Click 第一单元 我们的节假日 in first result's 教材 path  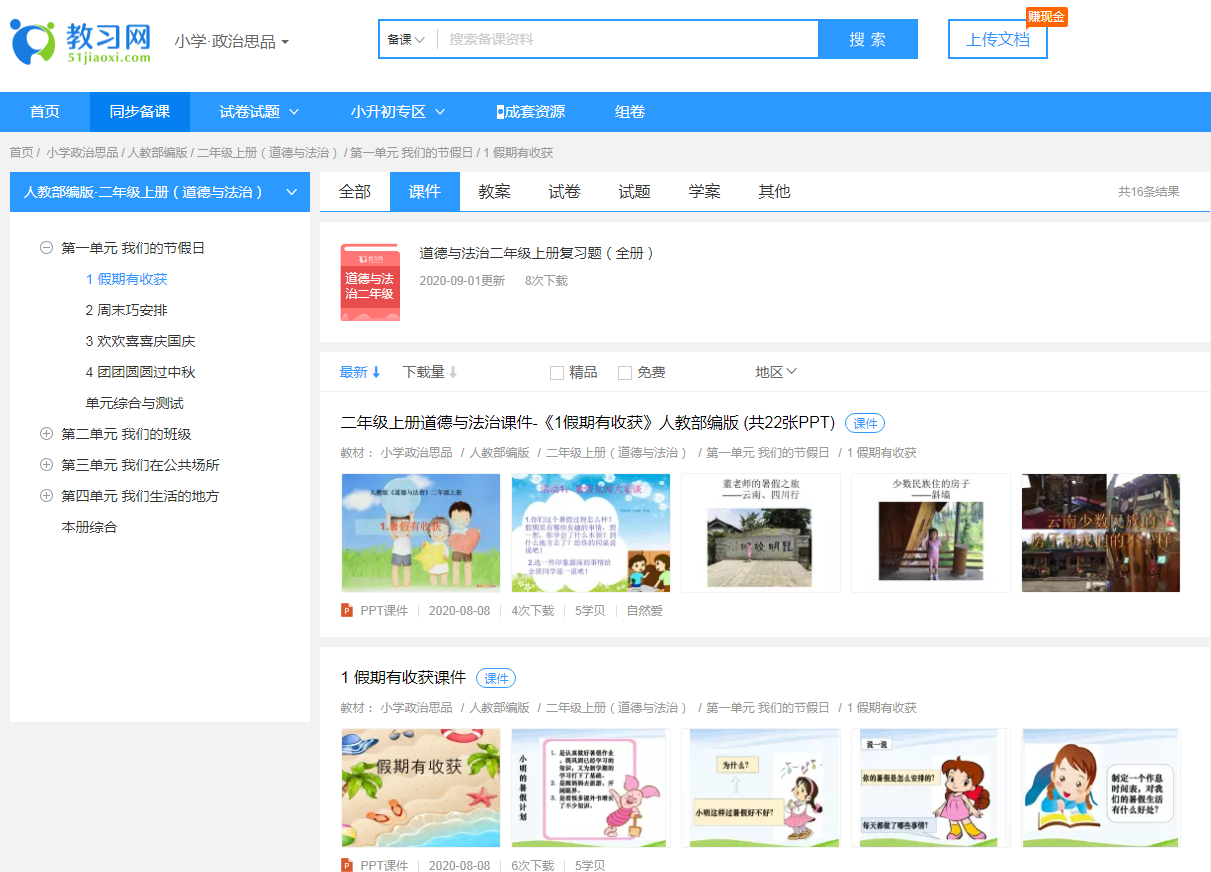tap(768, 453)
